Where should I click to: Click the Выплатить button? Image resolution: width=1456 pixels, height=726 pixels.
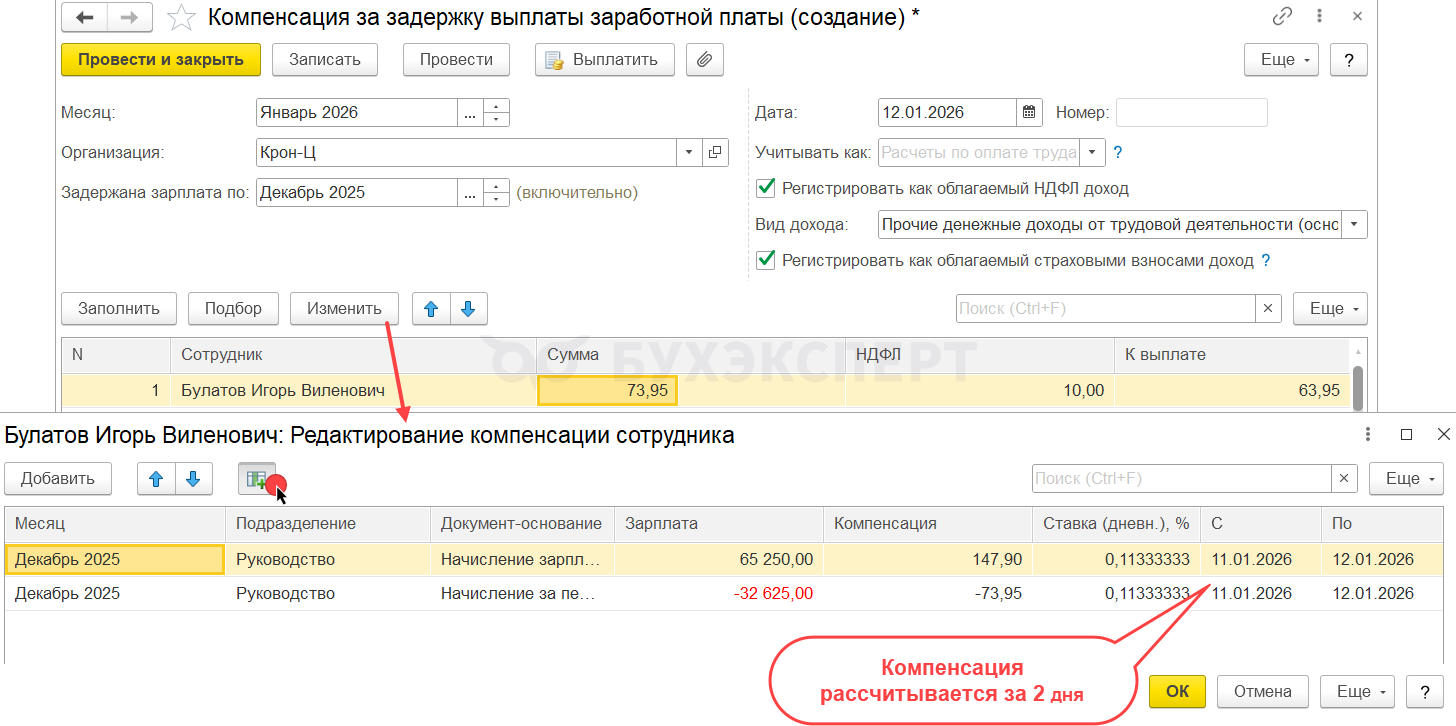click(605, 59)
